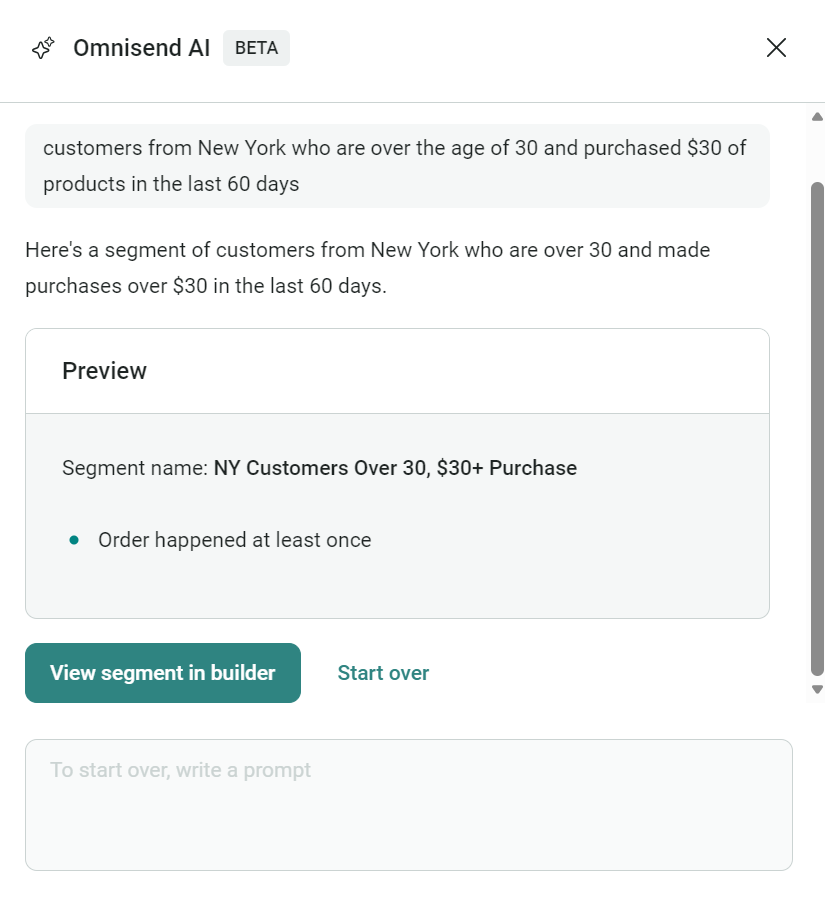Screen dimensions: 825x898
Task: Select the AI response text about New York customers
Action: click(367, 267)
